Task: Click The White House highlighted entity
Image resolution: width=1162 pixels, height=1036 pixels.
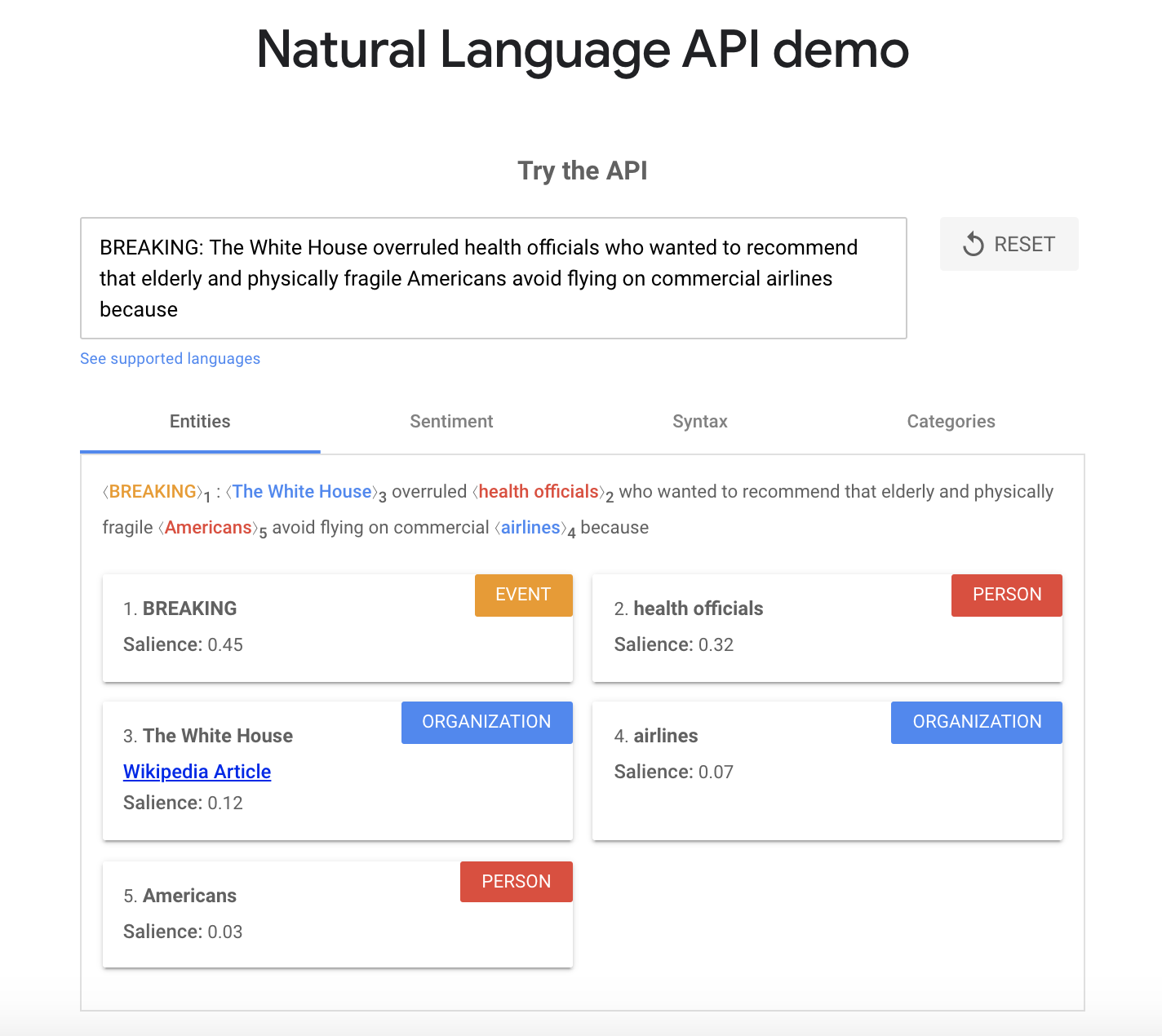Action: [x=302, y=492]
